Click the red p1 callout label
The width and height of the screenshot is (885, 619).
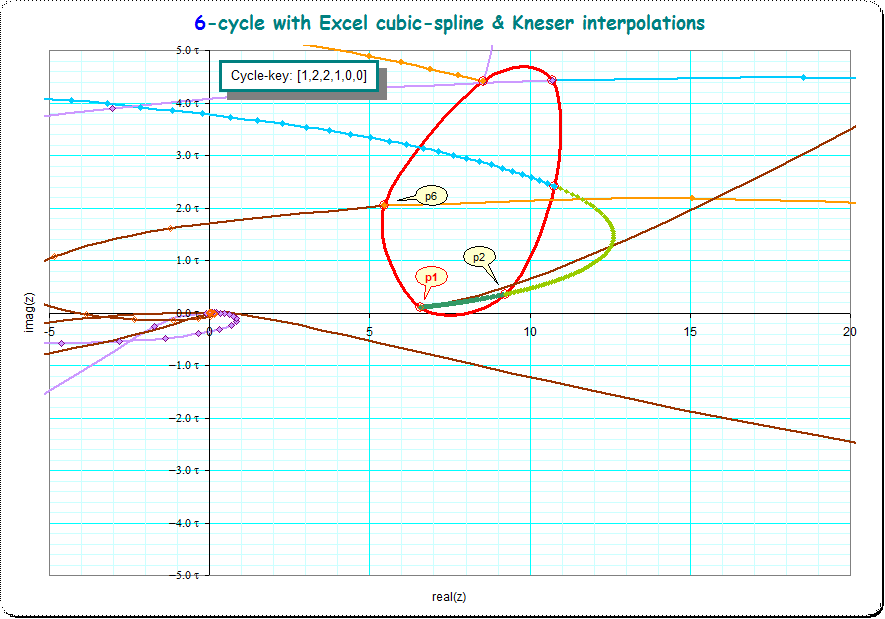pyautogui.click(x=430, y=277)
